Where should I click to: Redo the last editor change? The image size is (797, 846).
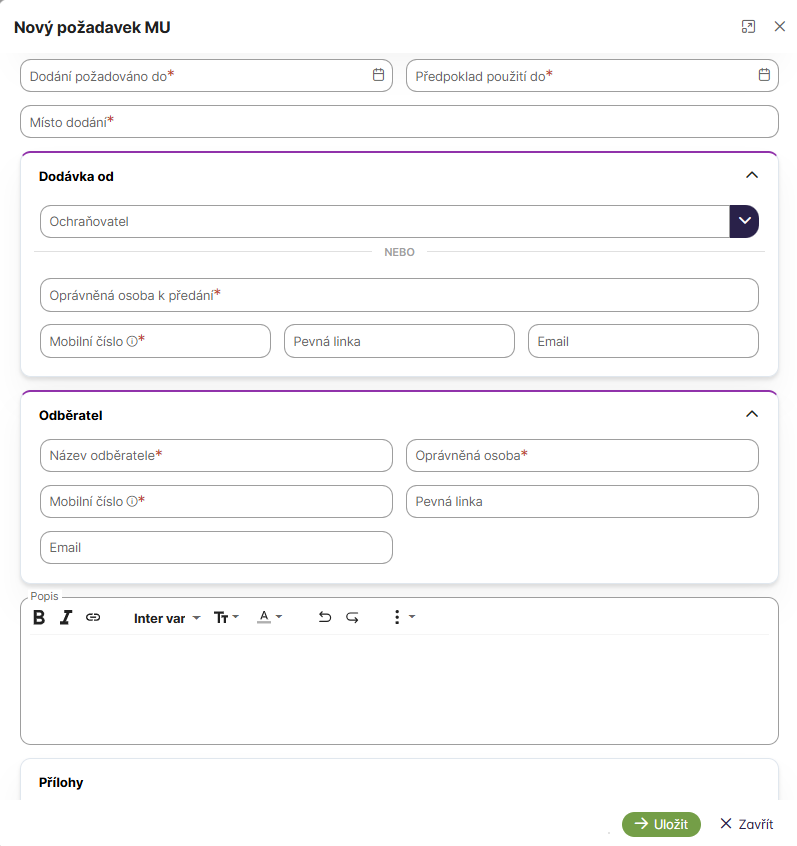tap(352, 618)
